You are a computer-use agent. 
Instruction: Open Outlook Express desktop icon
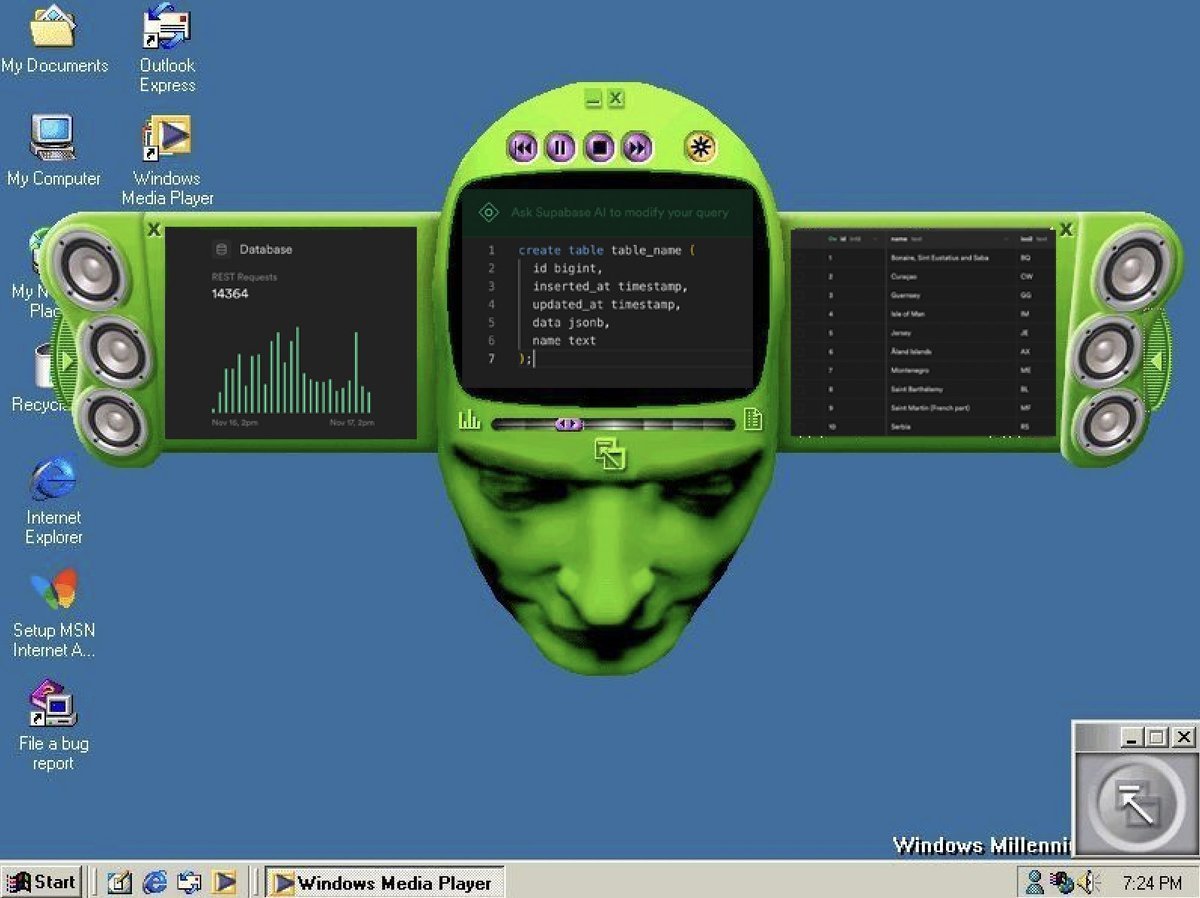pos(167,48)
